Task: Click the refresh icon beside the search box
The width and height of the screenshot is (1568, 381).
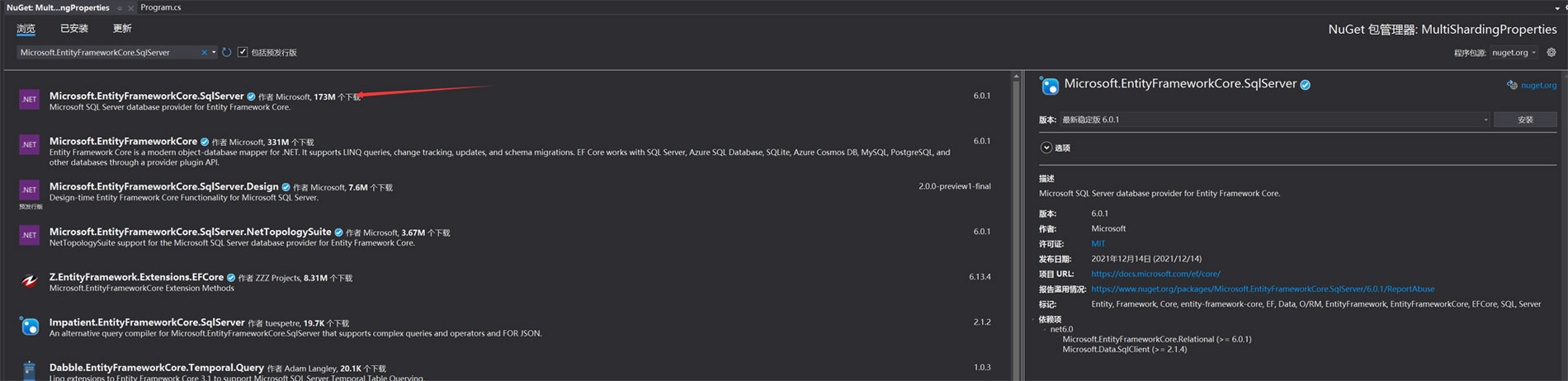Action: click(227, 52)
